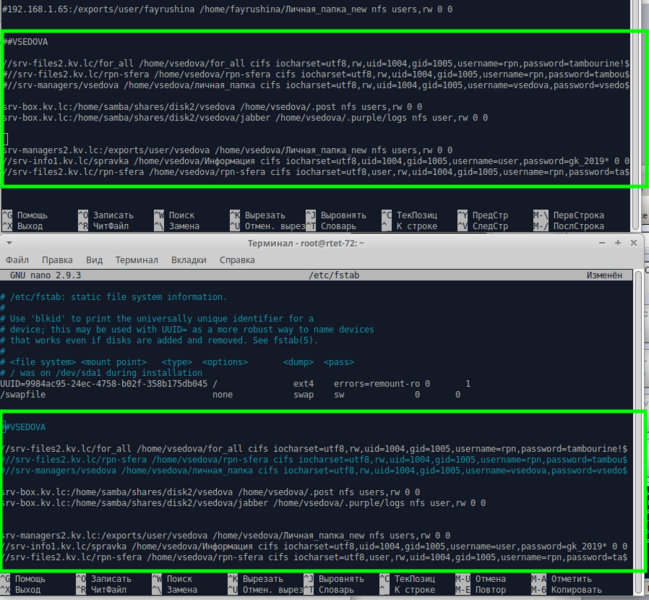The height and width of the screenshot is (600, 649).
Task: Open the Вкладки menu
Action: pyautogui.click(x=189, y=260)
